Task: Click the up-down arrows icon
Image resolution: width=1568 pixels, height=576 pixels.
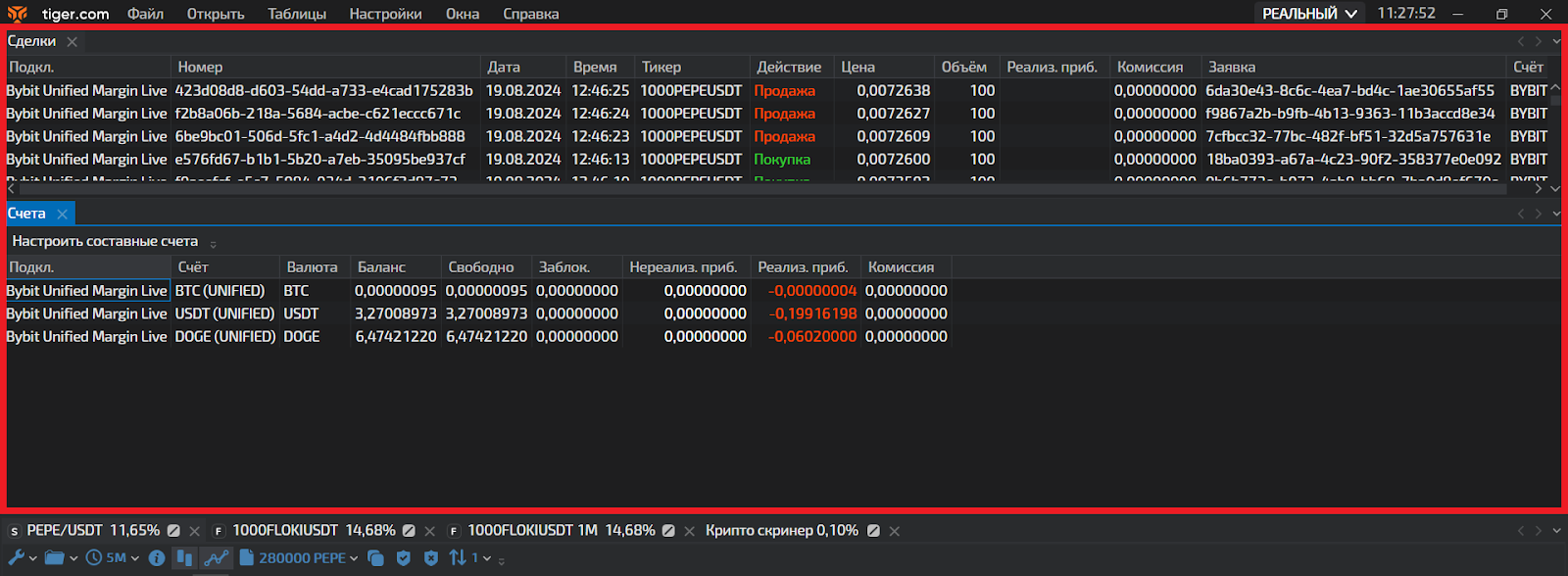Action: point(458,557)
